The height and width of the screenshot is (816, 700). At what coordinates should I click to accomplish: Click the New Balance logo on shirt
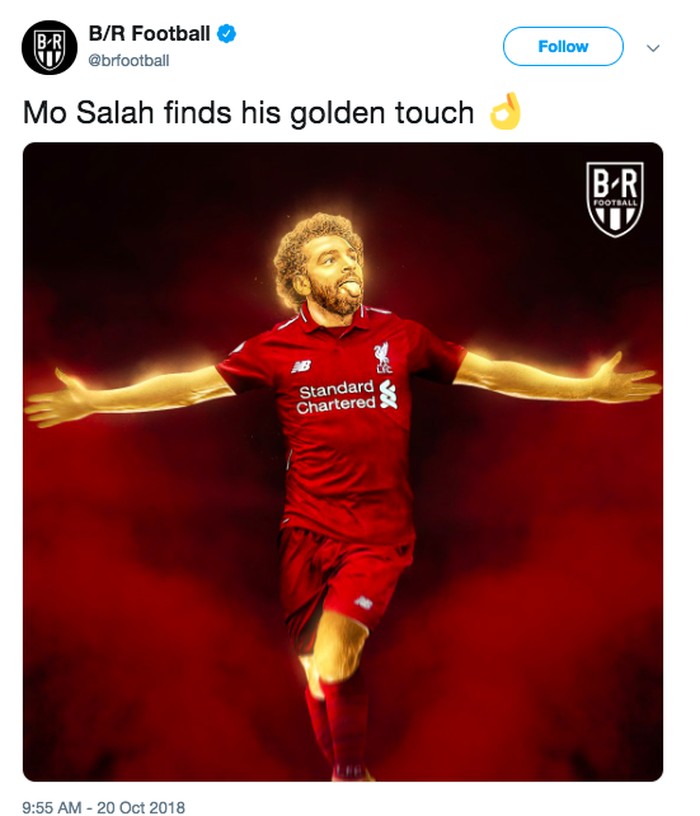pos(301,367)
